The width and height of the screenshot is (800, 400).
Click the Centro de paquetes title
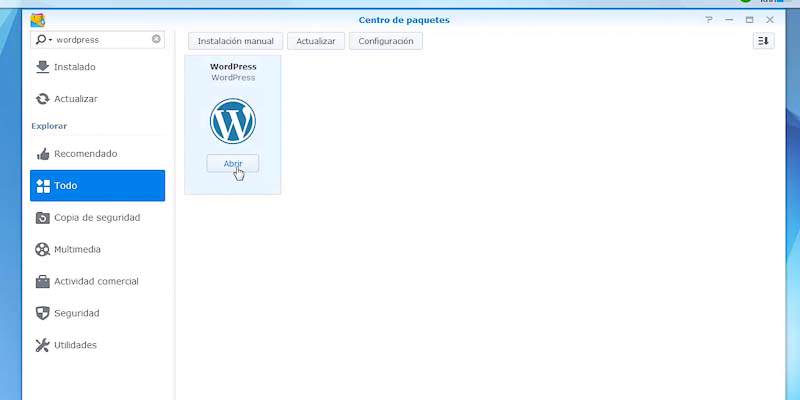point(404,20)
